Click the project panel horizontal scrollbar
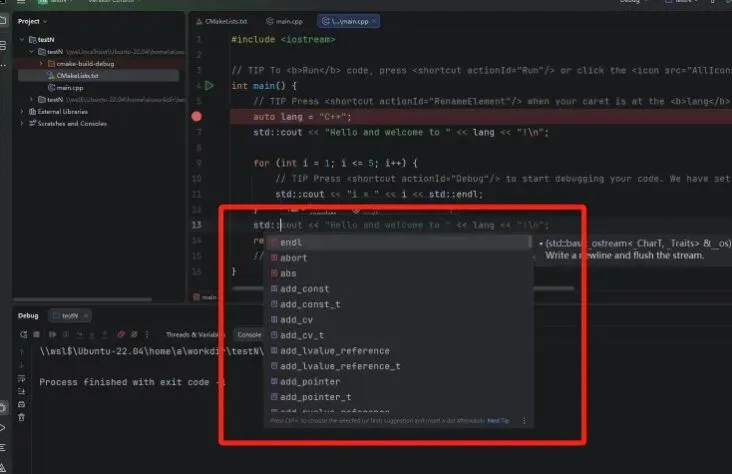The height and width of the screenshot is (474, 732). click(83, 299)
